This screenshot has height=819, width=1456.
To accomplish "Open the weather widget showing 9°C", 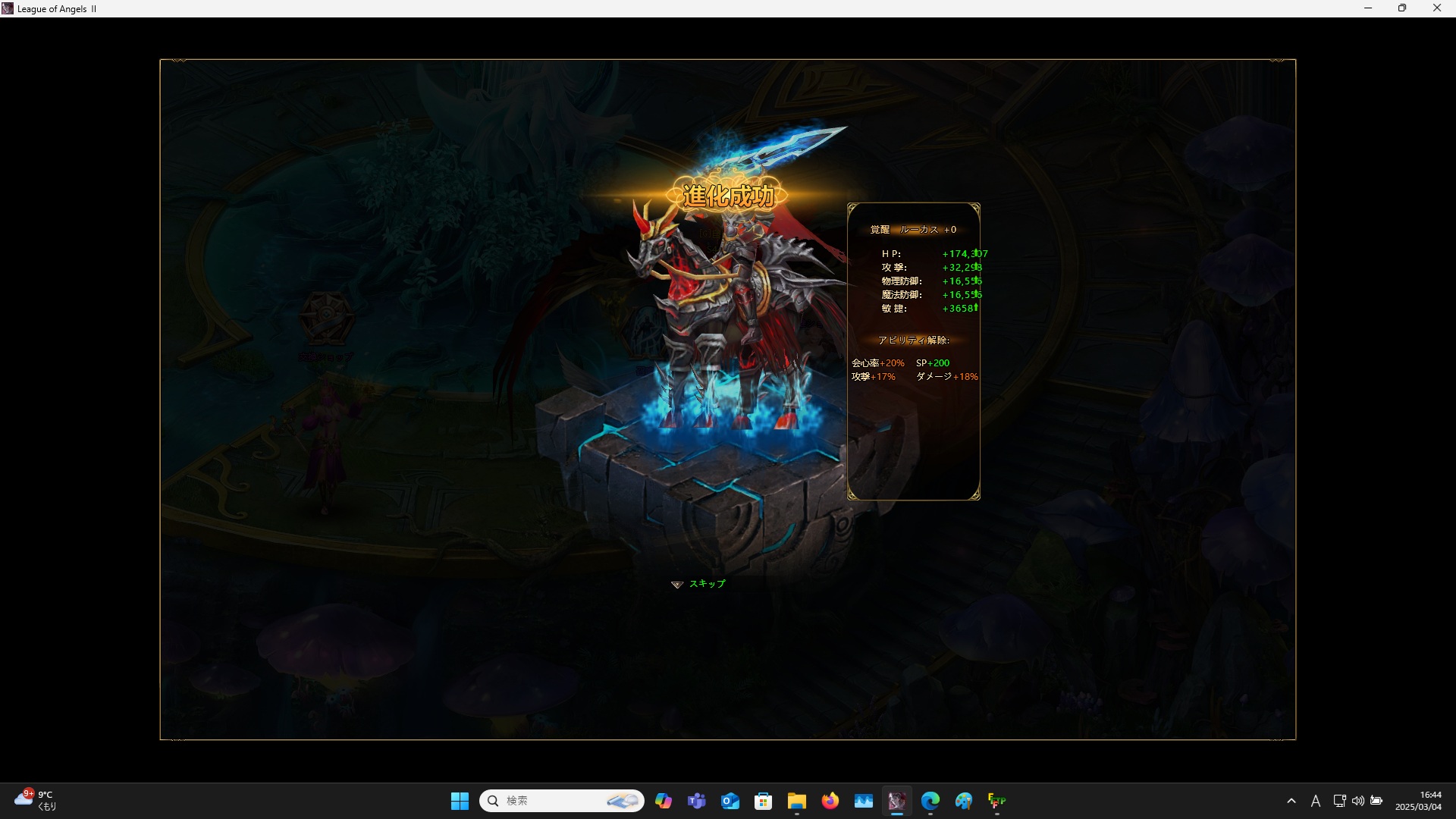I will click(35, 800).
